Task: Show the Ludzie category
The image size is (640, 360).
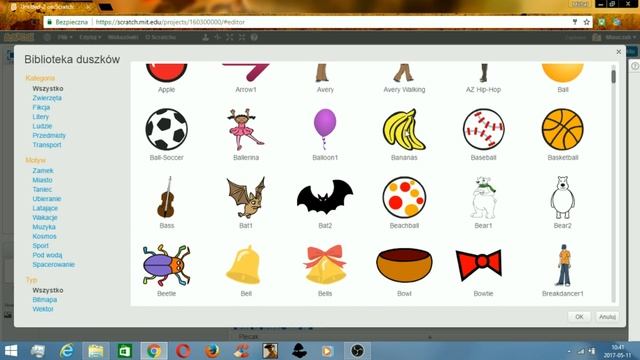Action: [x=42, y=126]
